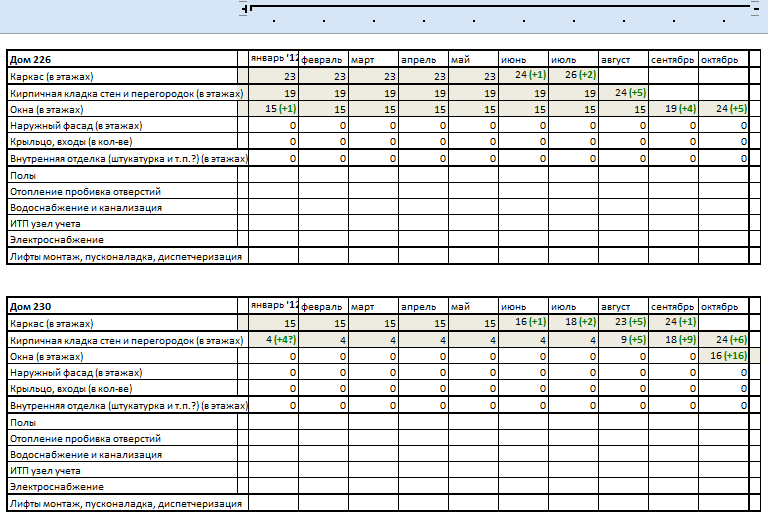768x516 pixels.
Task: Select the "сентябрь" header in Дом 230 table
Action: (x=673, y=307)
